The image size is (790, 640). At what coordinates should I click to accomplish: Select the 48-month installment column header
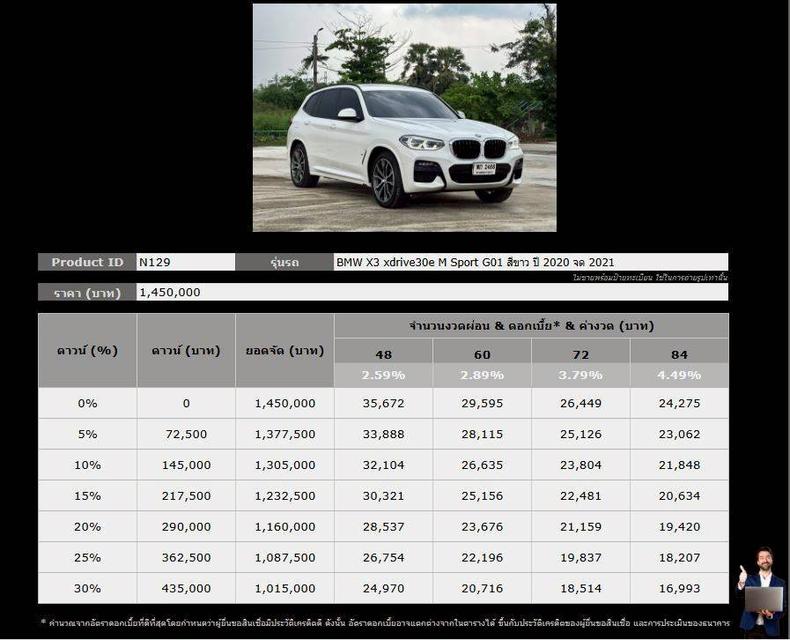pyautogui.click(x=384, y=354)
